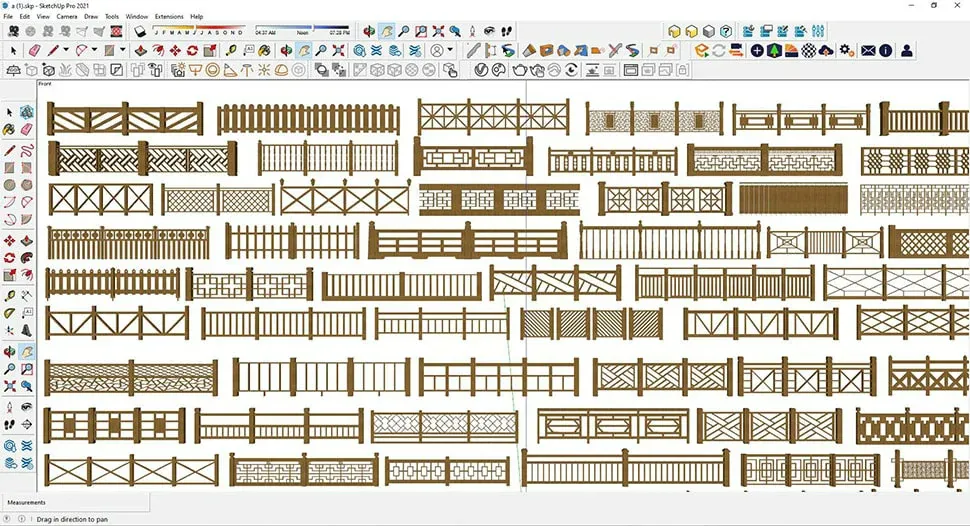Pick the pink Eraser tool
Viewport: 970px width, 526px height.
(x=35, y=50)
